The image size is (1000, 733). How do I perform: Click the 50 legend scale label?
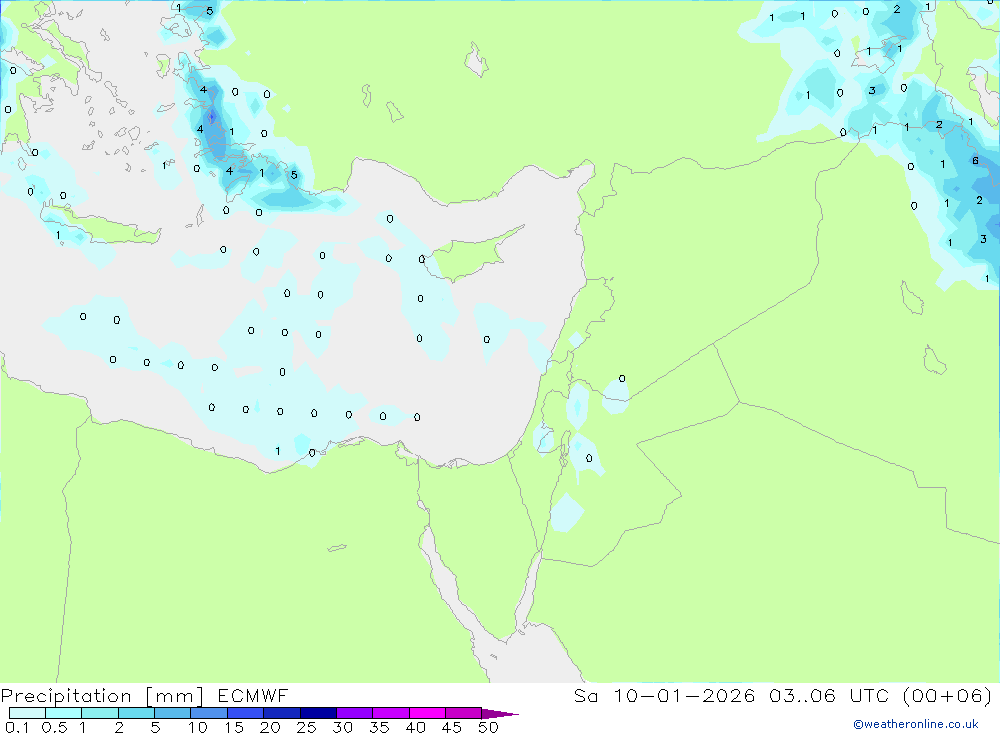click(x=488, y=727)
